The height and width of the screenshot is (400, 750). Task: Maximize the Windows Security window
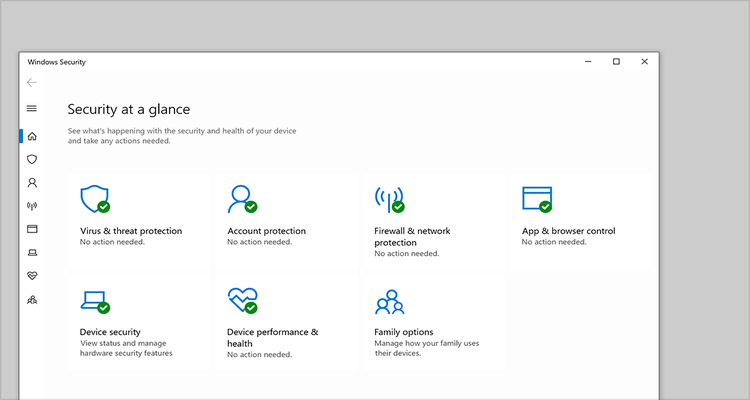(x=617, y=62)
